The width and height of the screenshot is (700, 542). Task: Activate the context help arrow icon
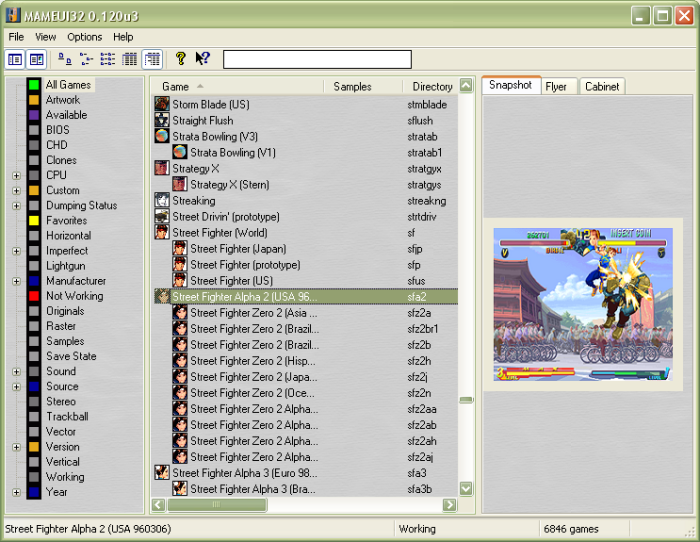point(203,58)
